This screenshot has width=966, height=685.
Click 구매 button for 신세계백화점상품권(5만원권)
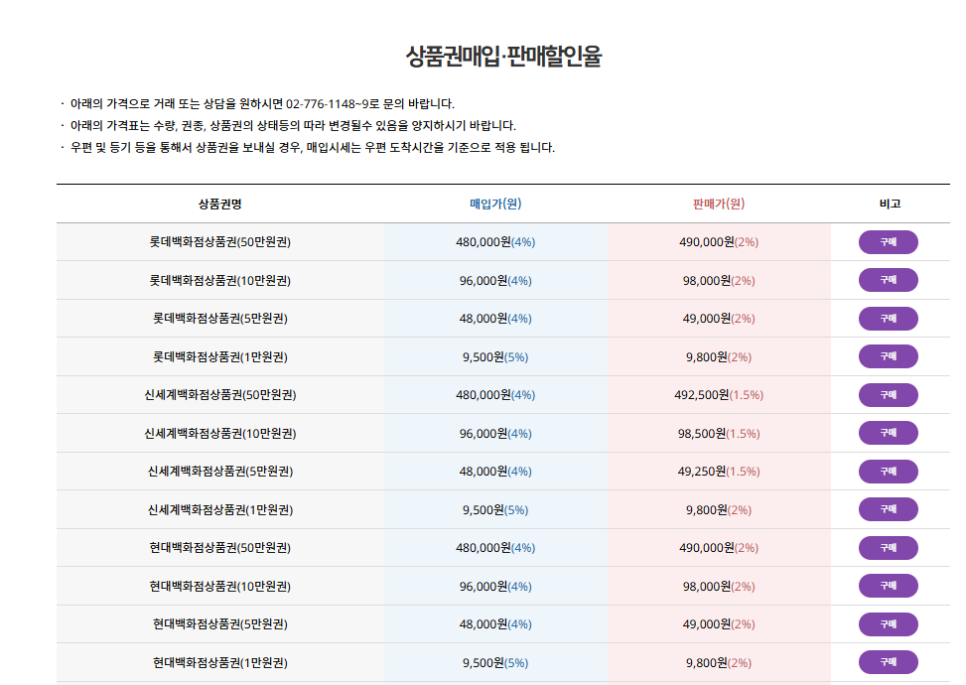[888, 471]
